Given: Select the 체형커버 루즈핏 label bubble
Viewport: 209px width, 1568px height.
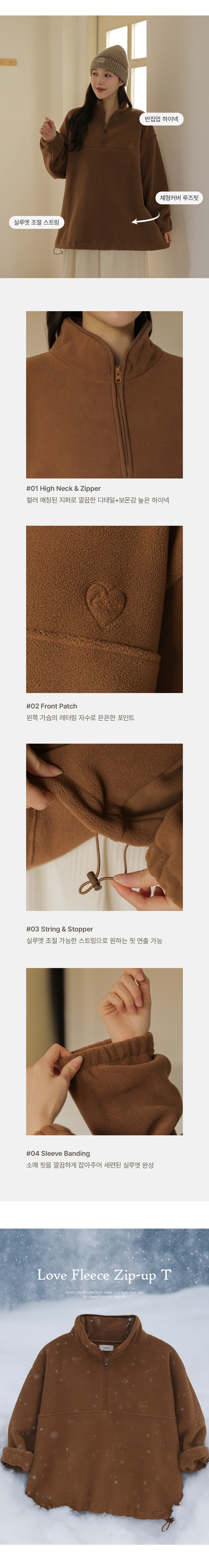Looking at the screenshot, I should tap(179, 198).
